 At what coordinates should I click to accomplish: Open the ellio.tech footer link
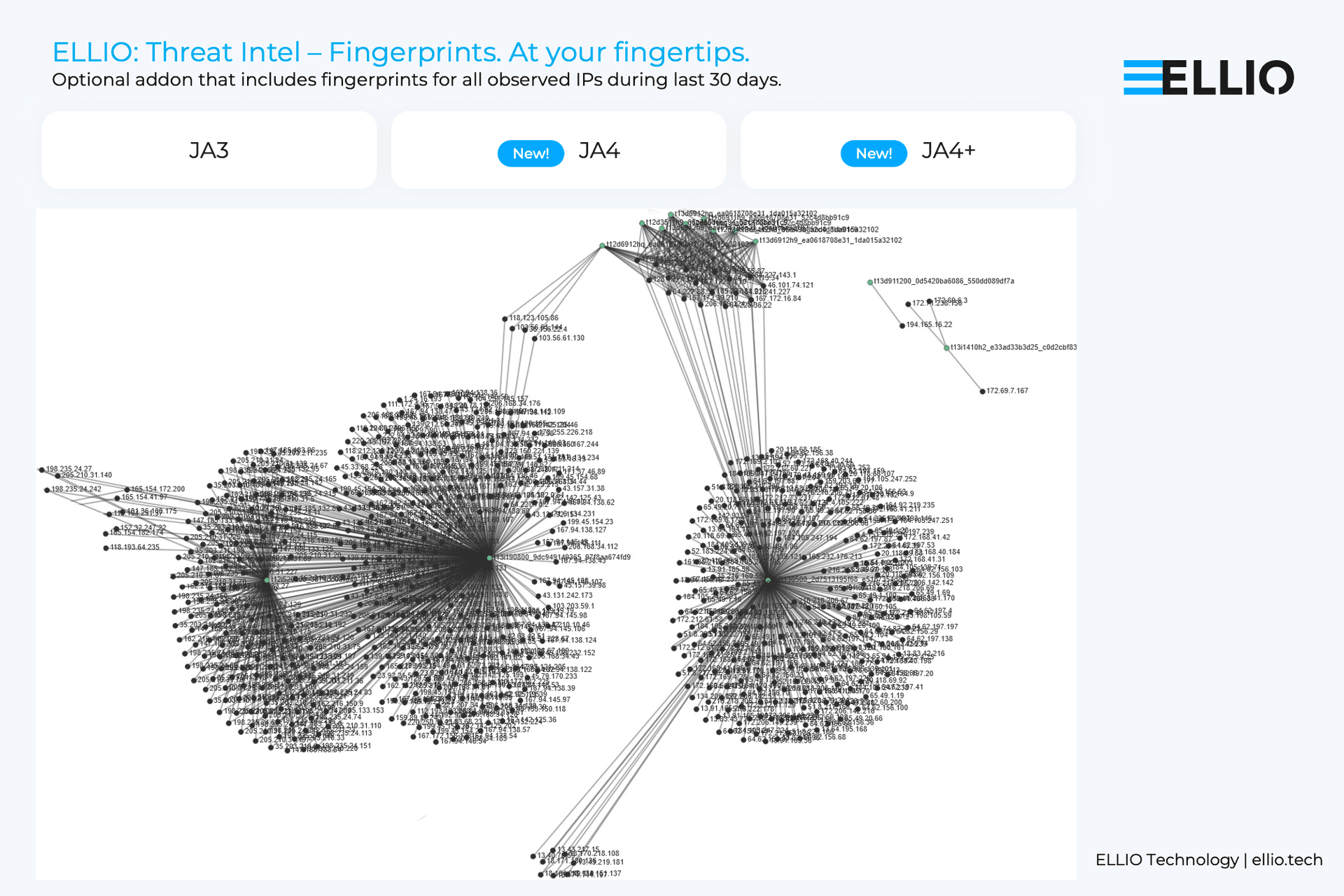pyautogui.click(x=1287, y=860)
